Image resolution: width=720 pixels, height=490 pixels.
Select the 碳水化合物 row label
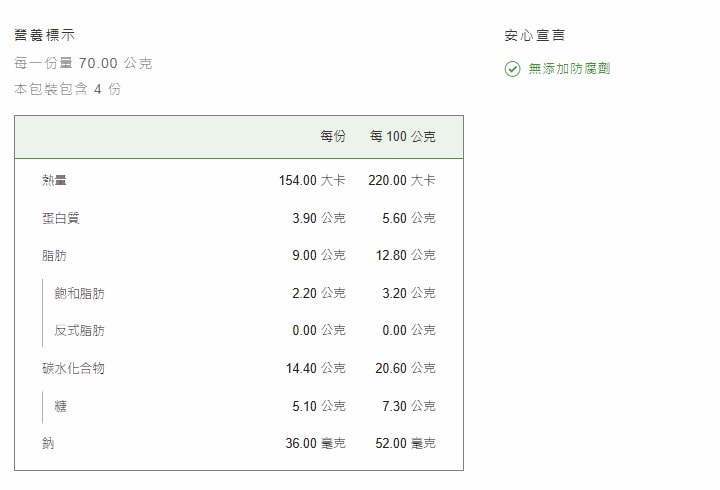click(x=73, y=368)
